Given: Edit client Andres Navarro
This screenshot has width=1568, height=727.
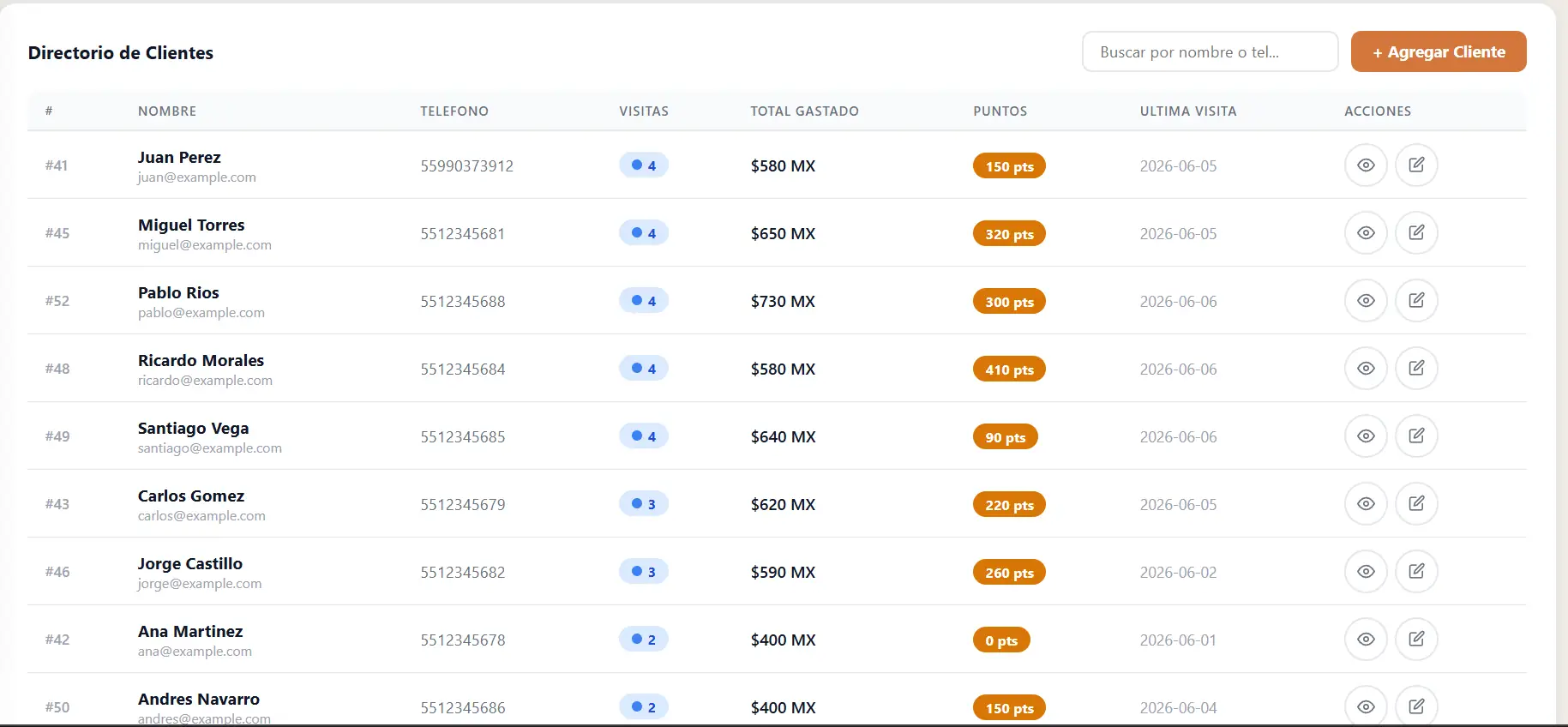Looking at the screenshot, I should pyautogui.click(x=1416, y=706).
